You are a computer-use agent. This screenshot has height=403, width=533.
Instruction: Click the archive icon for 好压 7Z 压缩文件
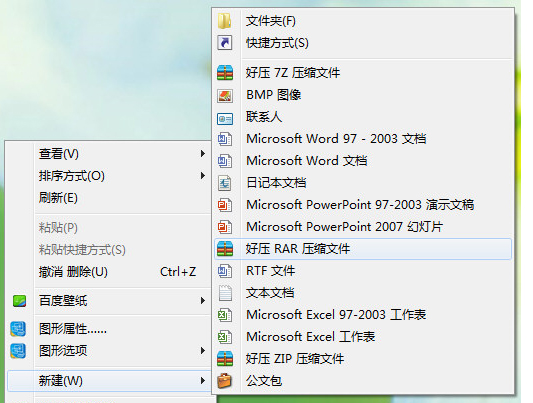(225, 73)
